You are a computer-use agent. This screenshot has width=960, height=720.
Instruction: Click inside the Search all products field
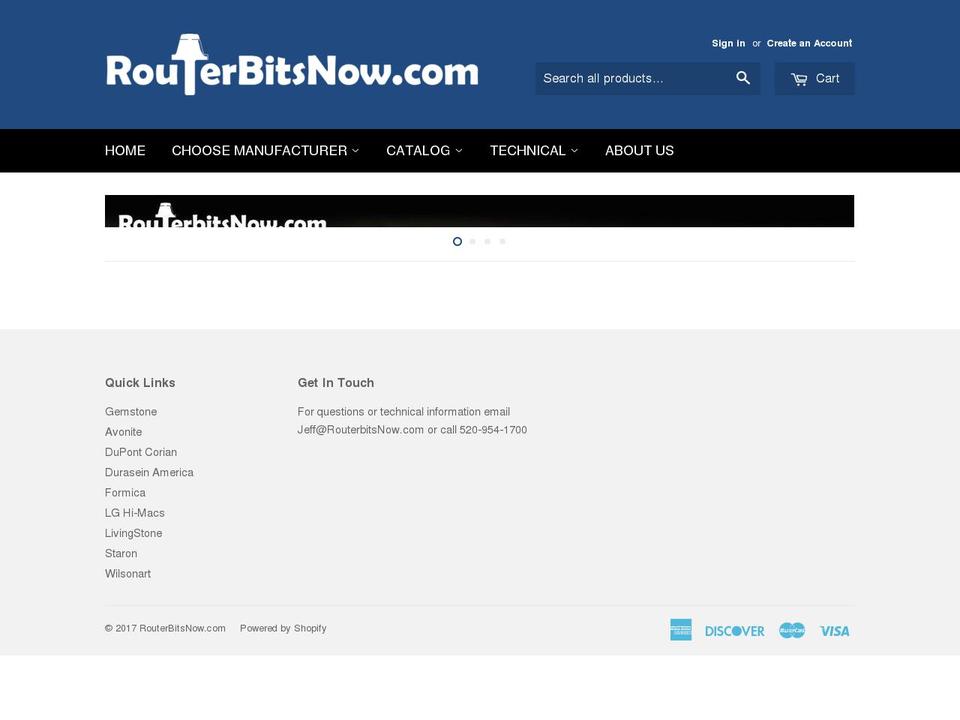point(630,77)
